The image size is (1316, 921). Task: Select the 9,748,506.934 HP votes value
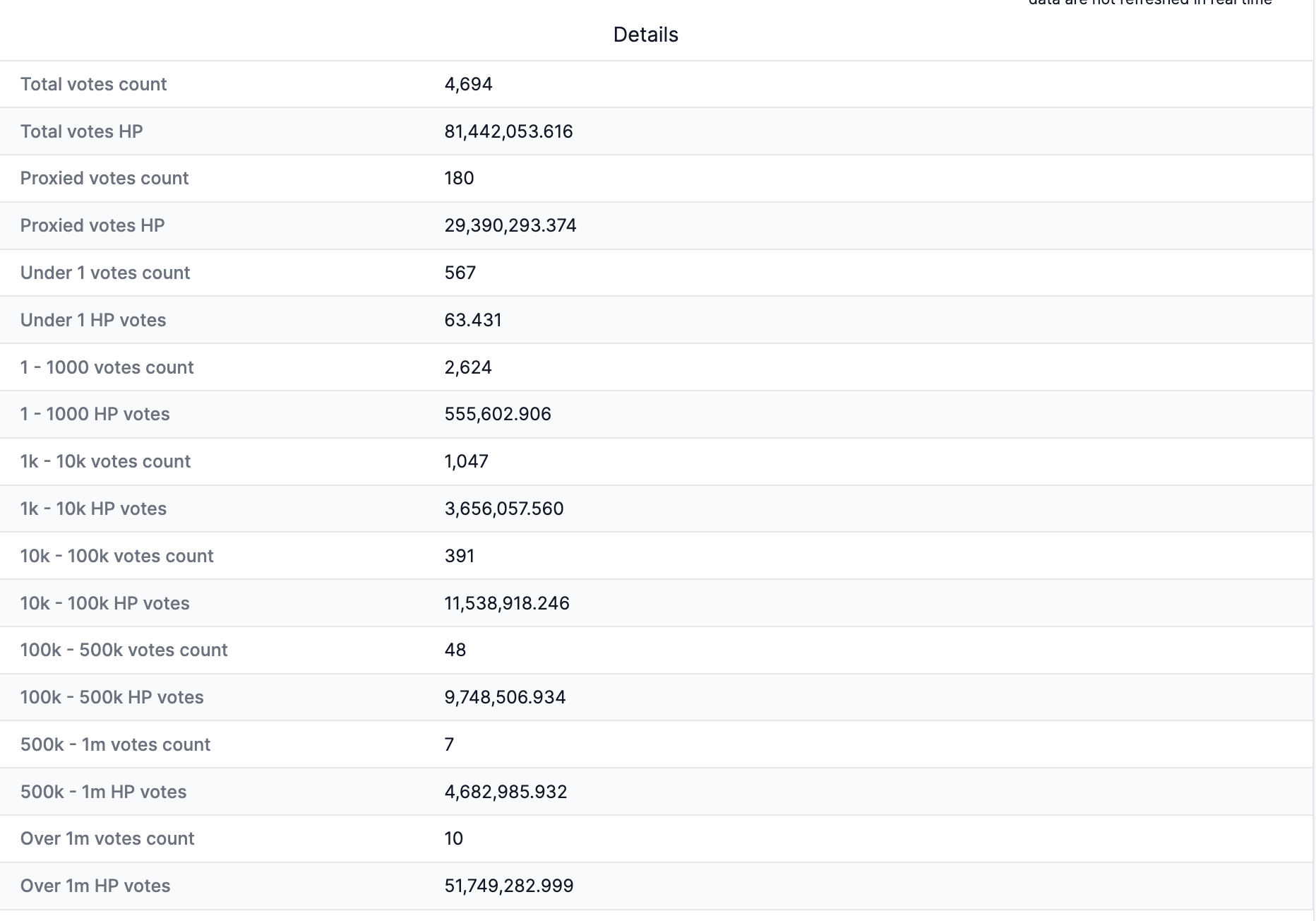(505, 697)
